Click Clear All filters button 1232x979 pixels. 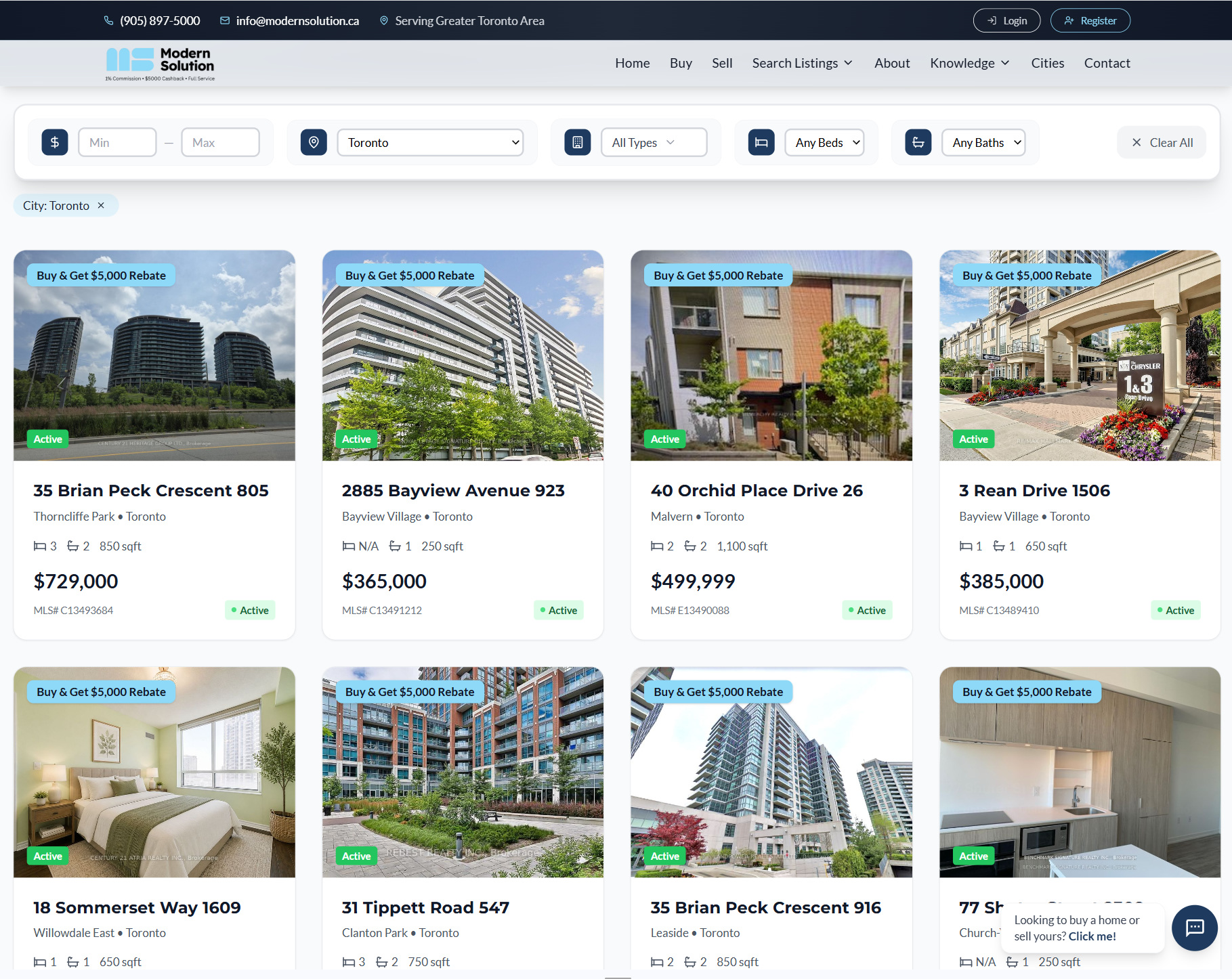coord(1162,142)
